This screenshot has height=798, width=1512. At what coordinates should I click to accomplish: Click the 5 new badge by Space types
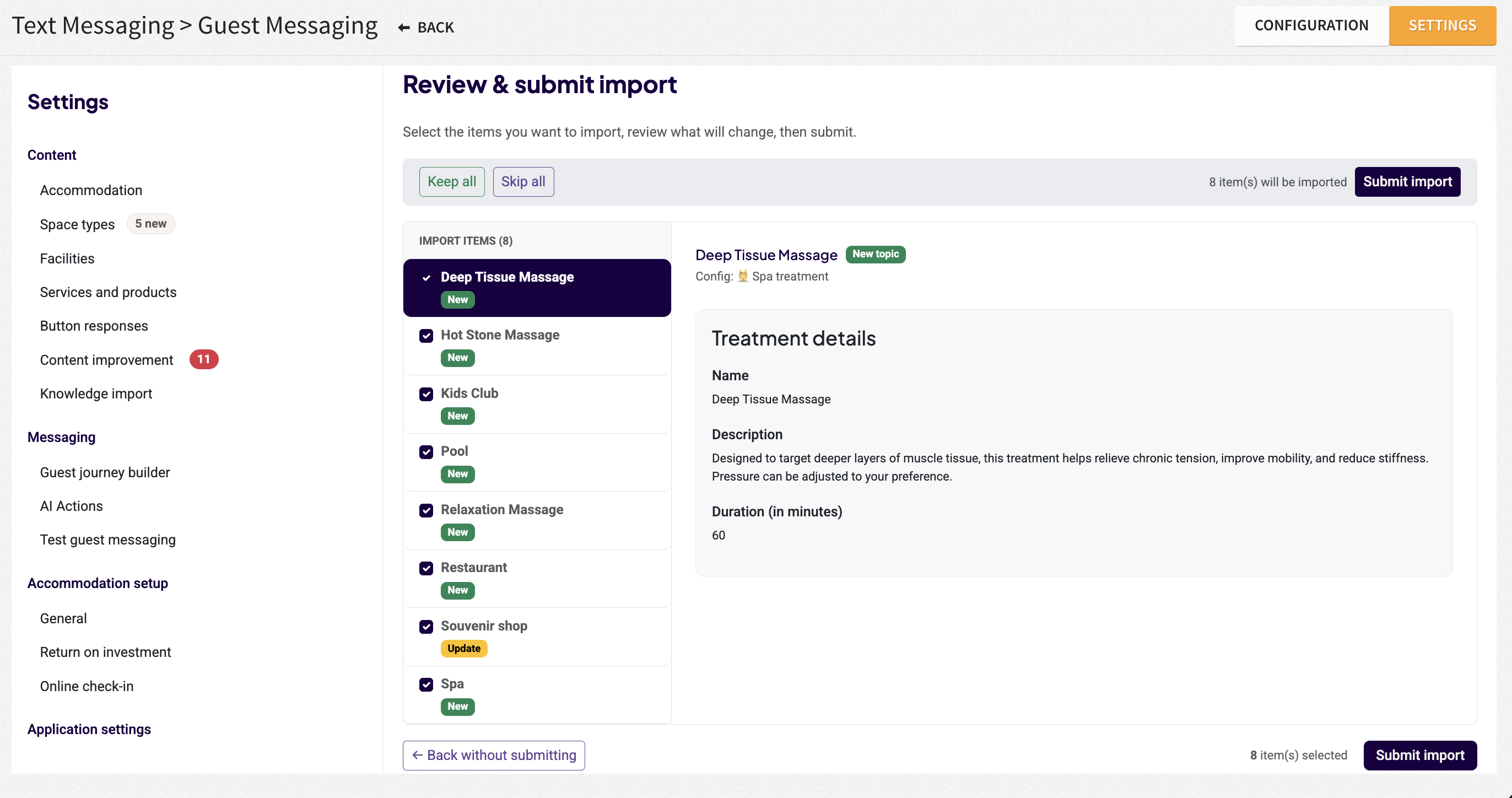[x=151, y=224]
